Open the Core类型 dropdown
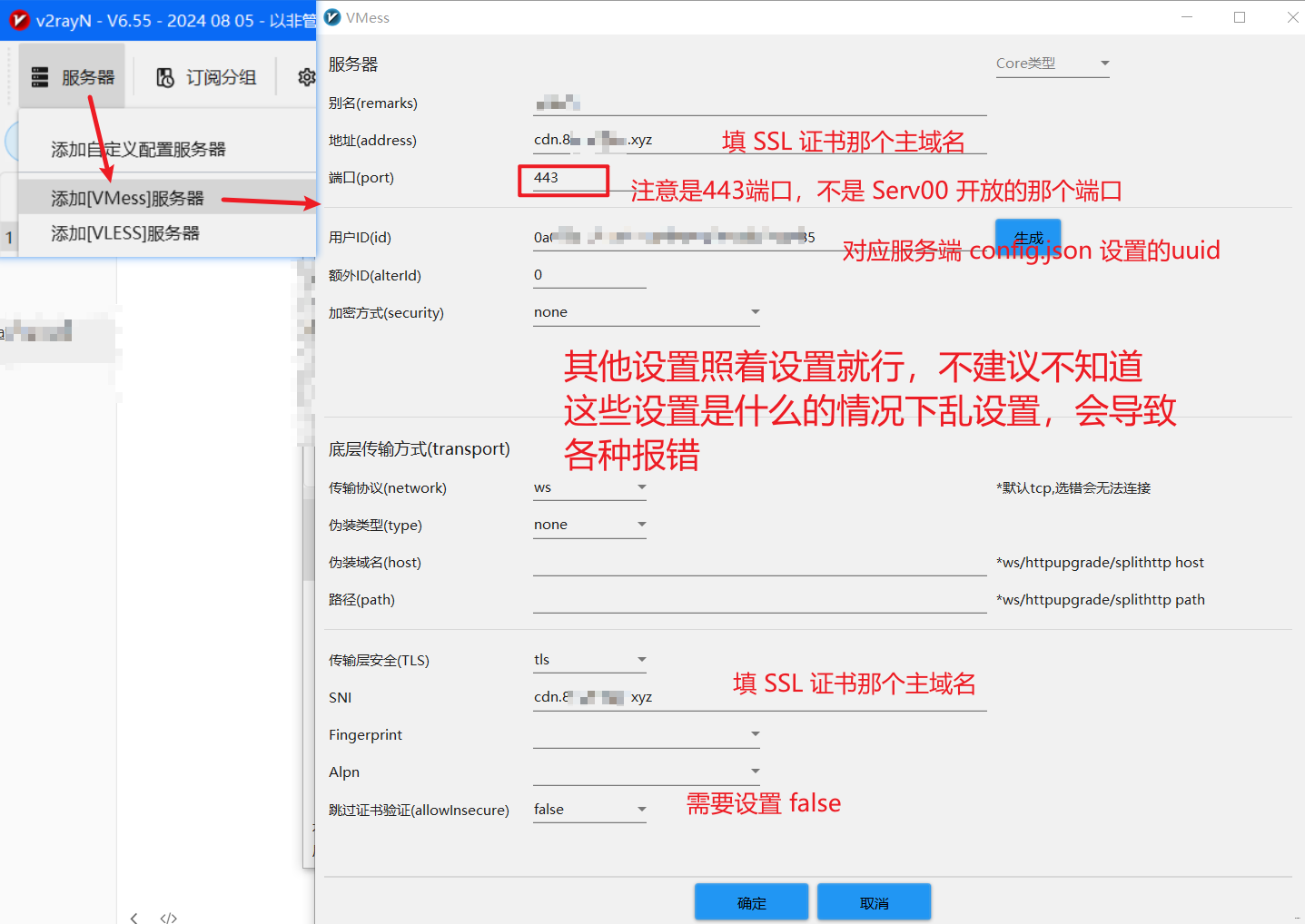 [1053, 64]
